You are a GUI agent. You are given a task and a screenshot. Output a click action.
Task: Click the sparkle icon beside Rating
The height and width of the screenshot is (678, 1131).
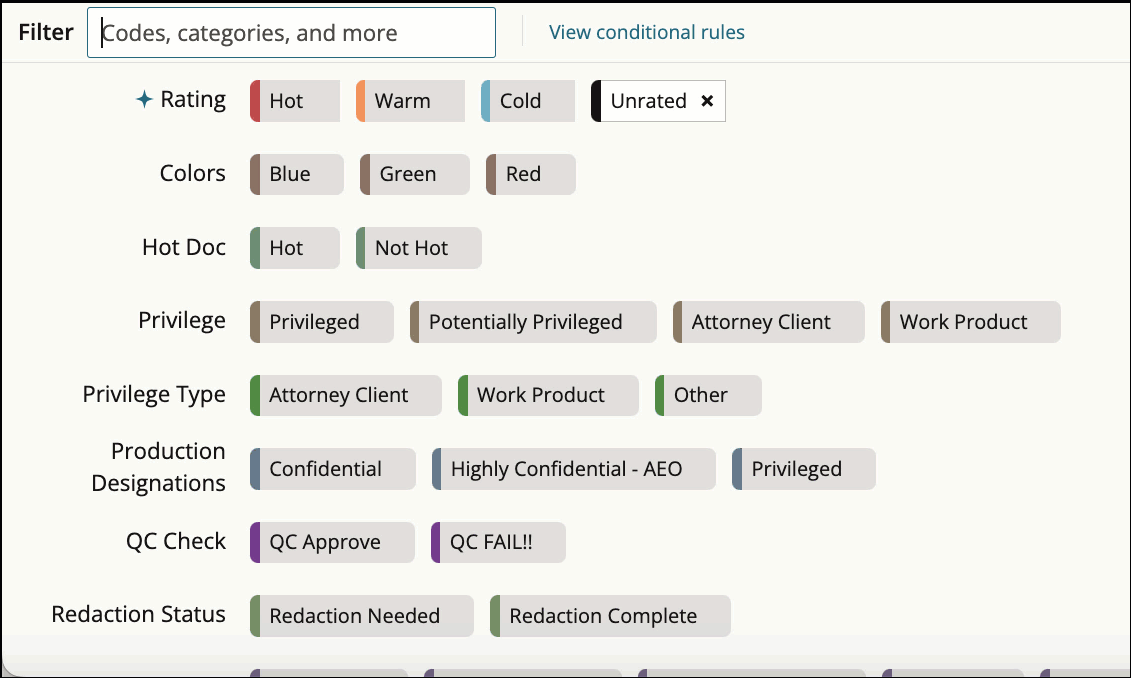(144, 100)
